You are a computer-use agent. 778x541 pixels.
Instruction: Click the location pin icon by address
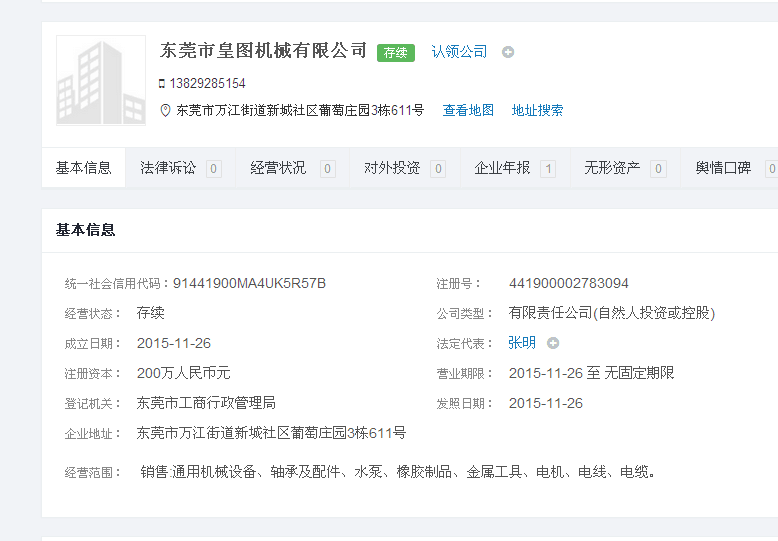pos(165,110)
